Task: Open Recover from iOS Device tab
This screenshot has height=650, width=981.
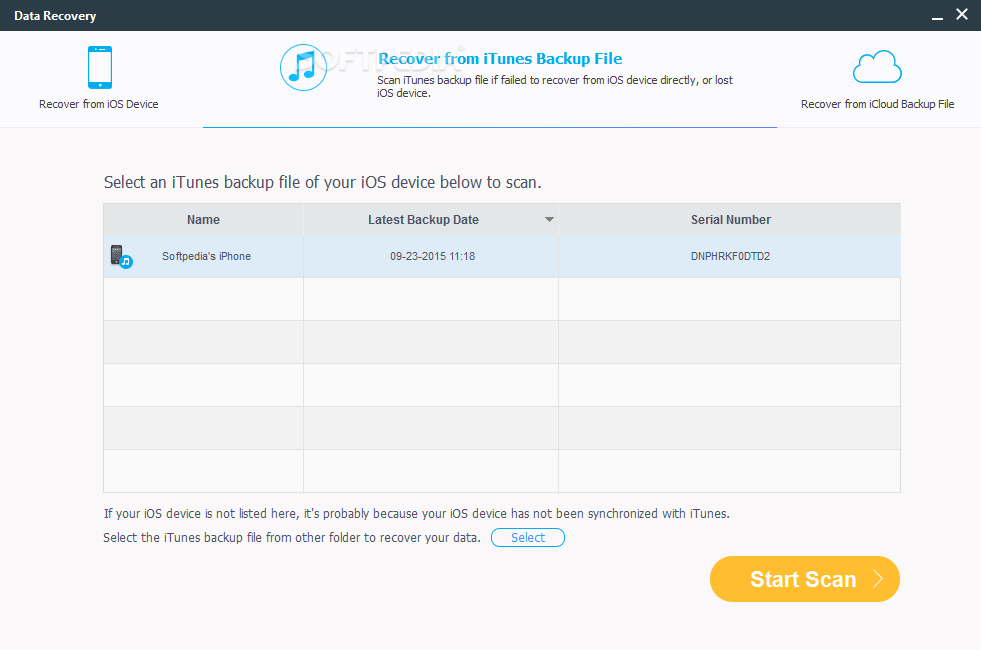Action: tap(99, 79)
